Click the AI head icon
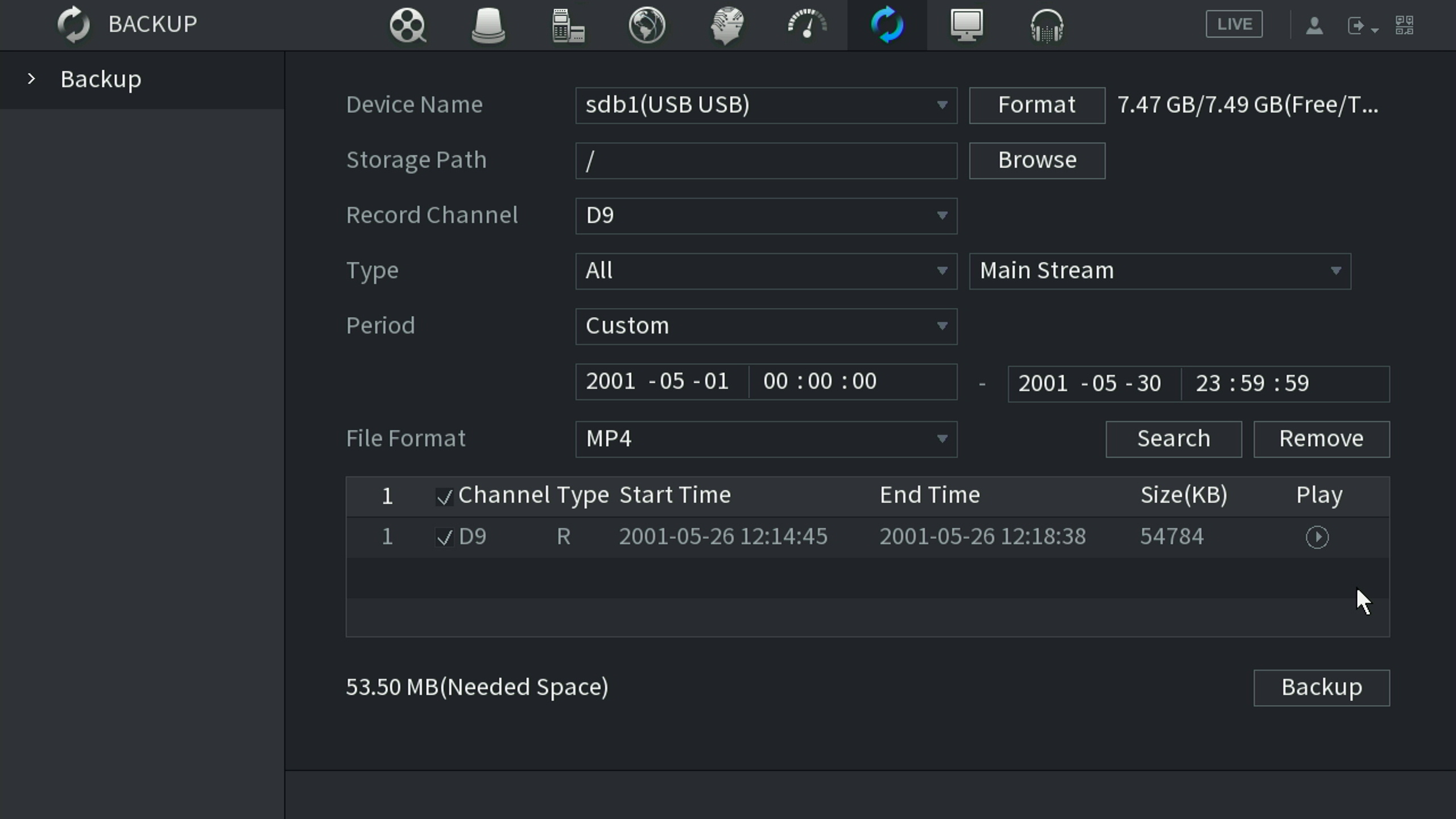The image size is (1456, 819). pos(727,26)
